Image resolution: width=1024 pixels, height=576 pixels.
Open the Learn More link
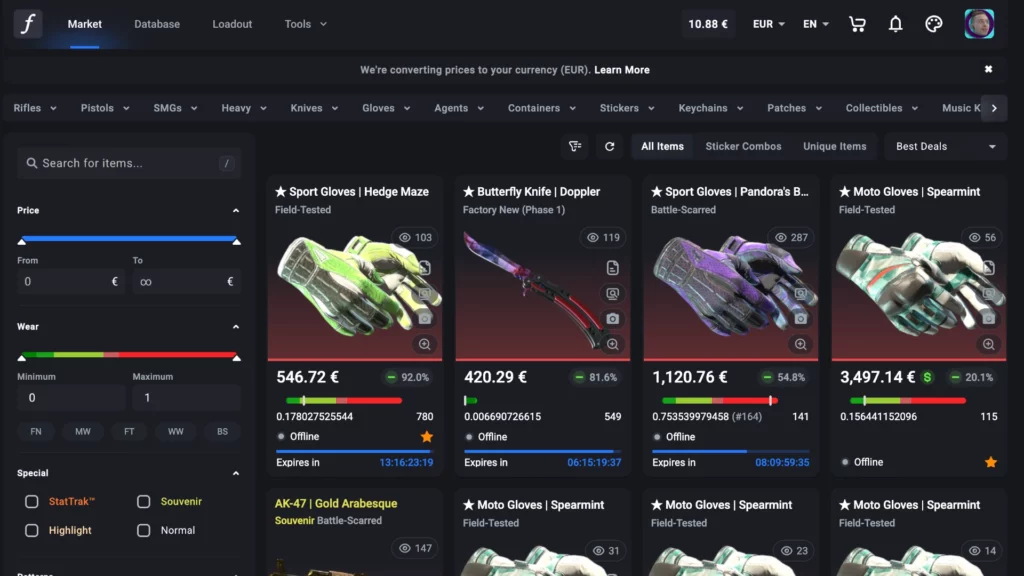(x=622, y=70)
